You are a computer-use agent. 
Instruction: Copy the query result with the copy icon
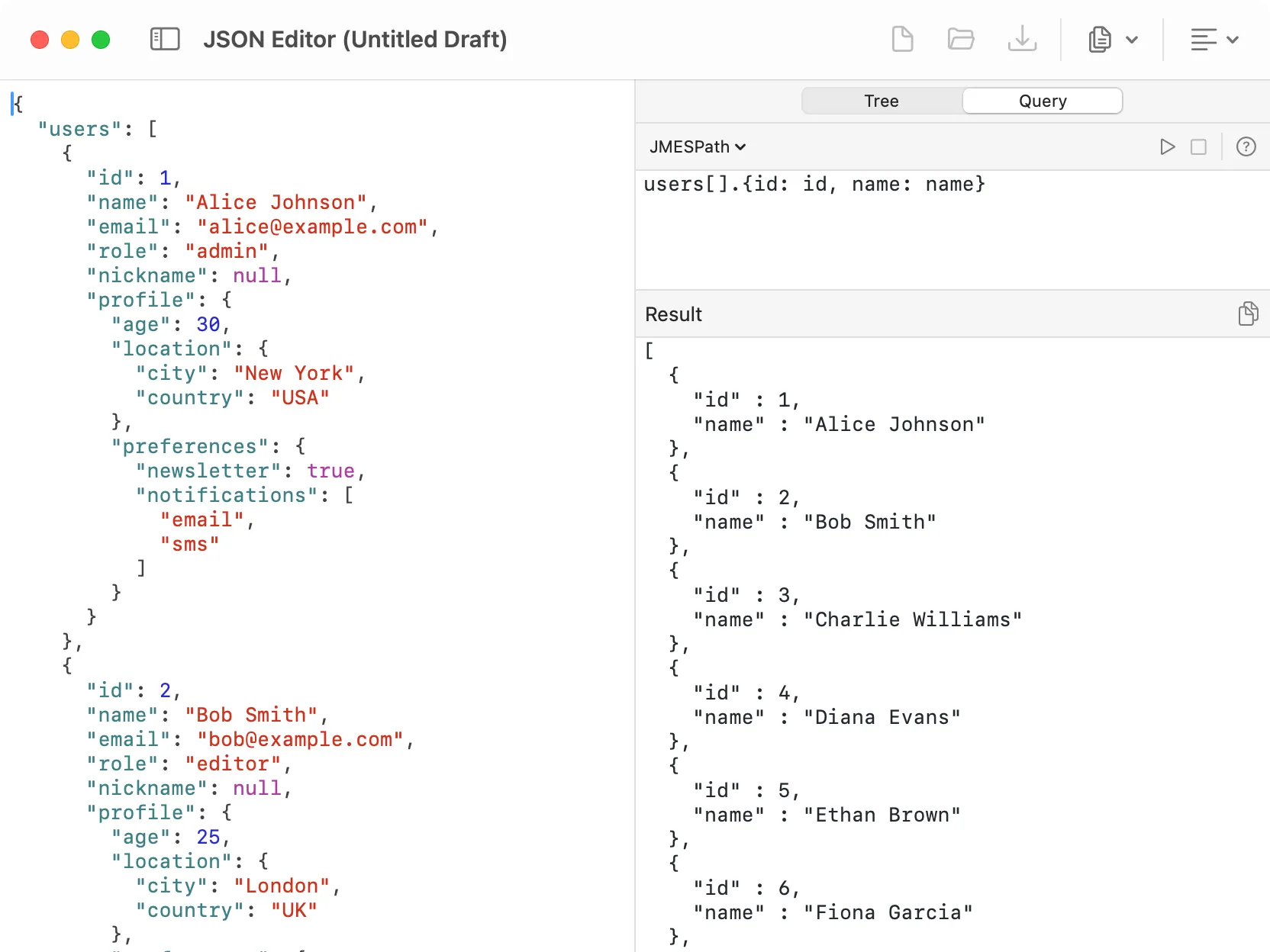pyautogui.click(x=1248, y=313)
